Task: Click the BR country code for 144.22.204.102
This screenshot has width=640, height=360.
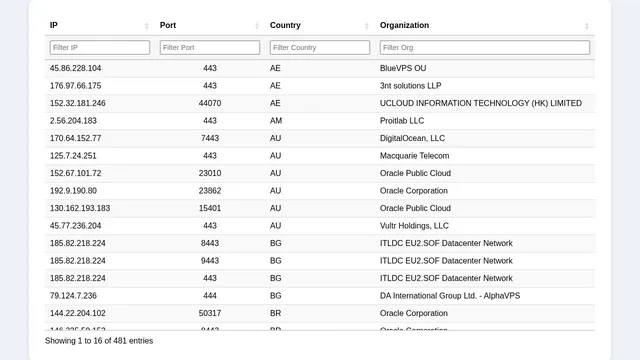Action: click(x=276, y=313)
